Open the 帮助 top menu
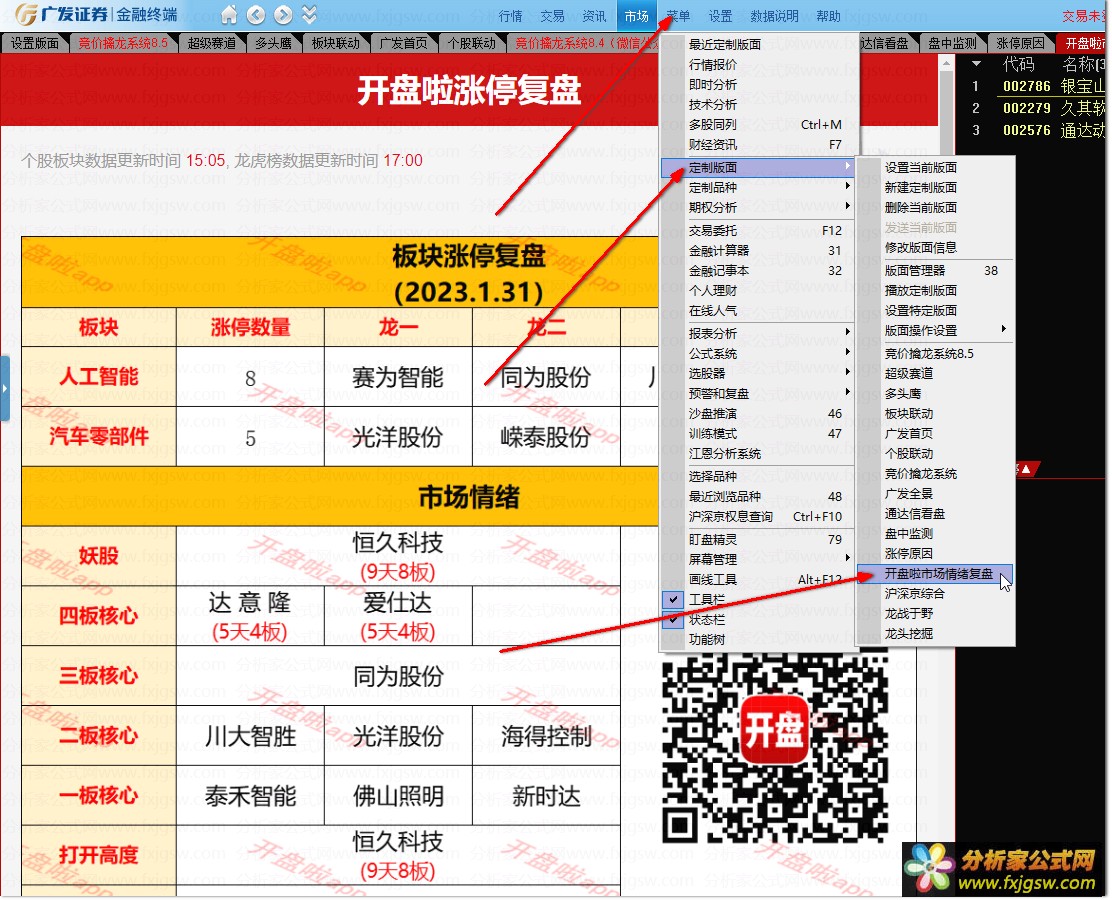 (x=828, y=16)
